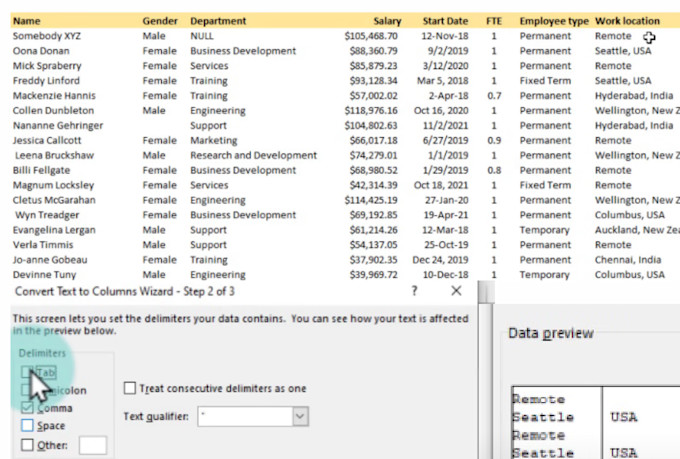Viewport: 680px width, 459px height.
Task: Click start date cell 12-Nov-18
Action: click(445, 36)
